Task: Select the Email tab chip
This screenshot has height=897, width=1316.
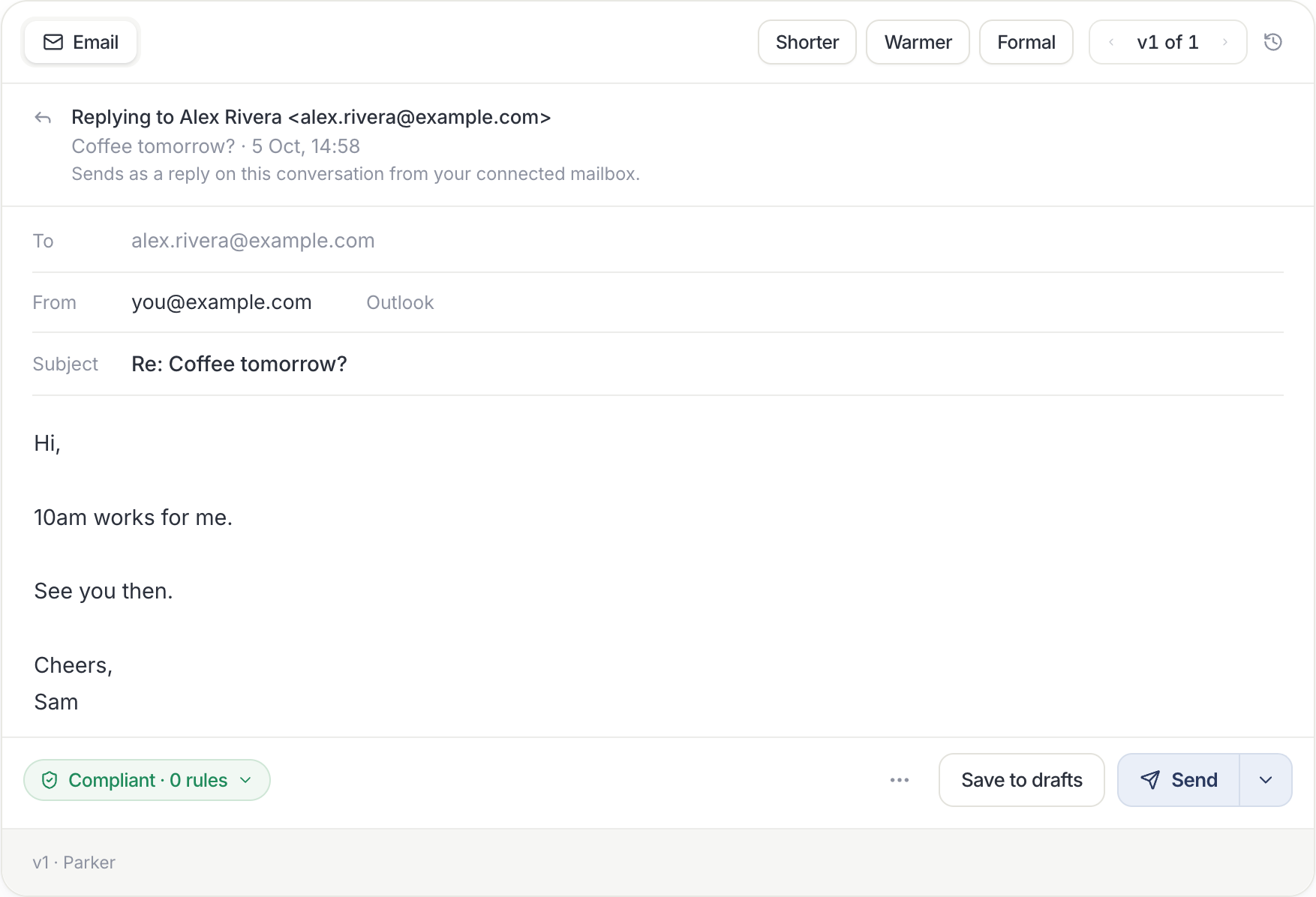Action: click(x=81, y=42)
